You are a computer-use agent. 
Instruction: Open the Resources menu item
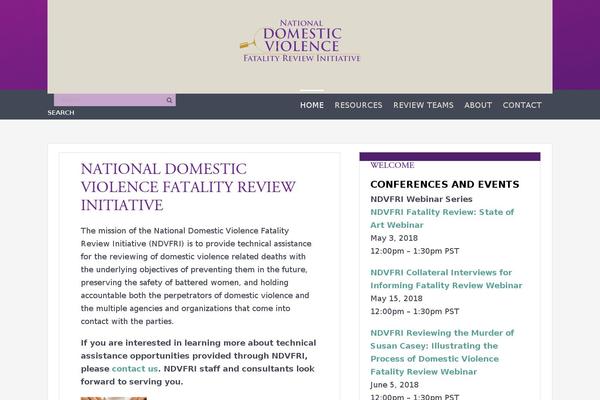[358, 105]
